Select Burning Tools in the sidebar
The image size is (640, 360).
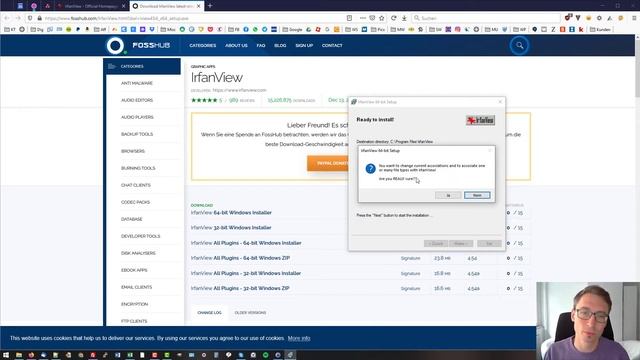point(138,168)
